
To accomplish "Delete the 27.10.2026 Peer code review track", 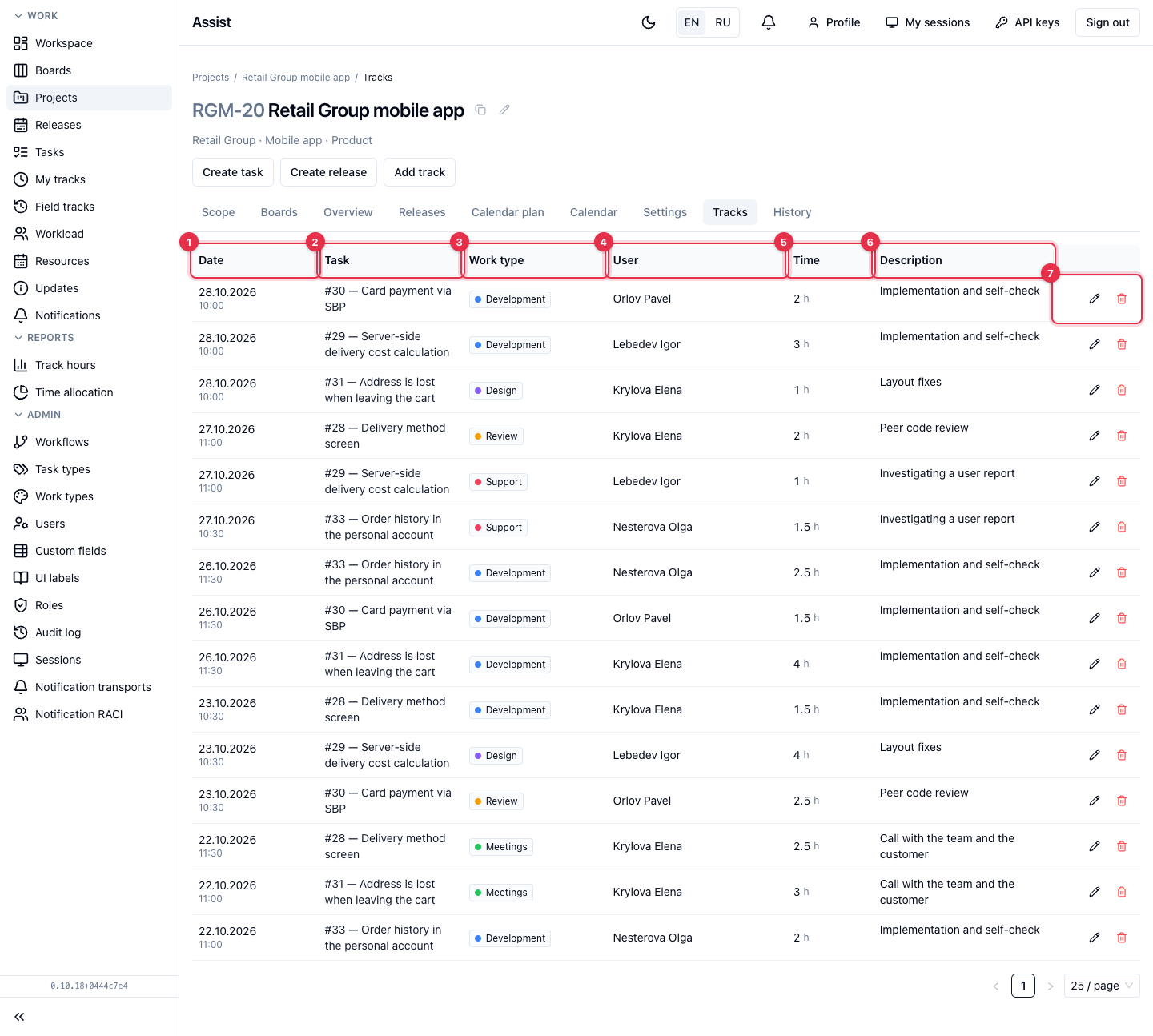I will tap(1122, 436).
